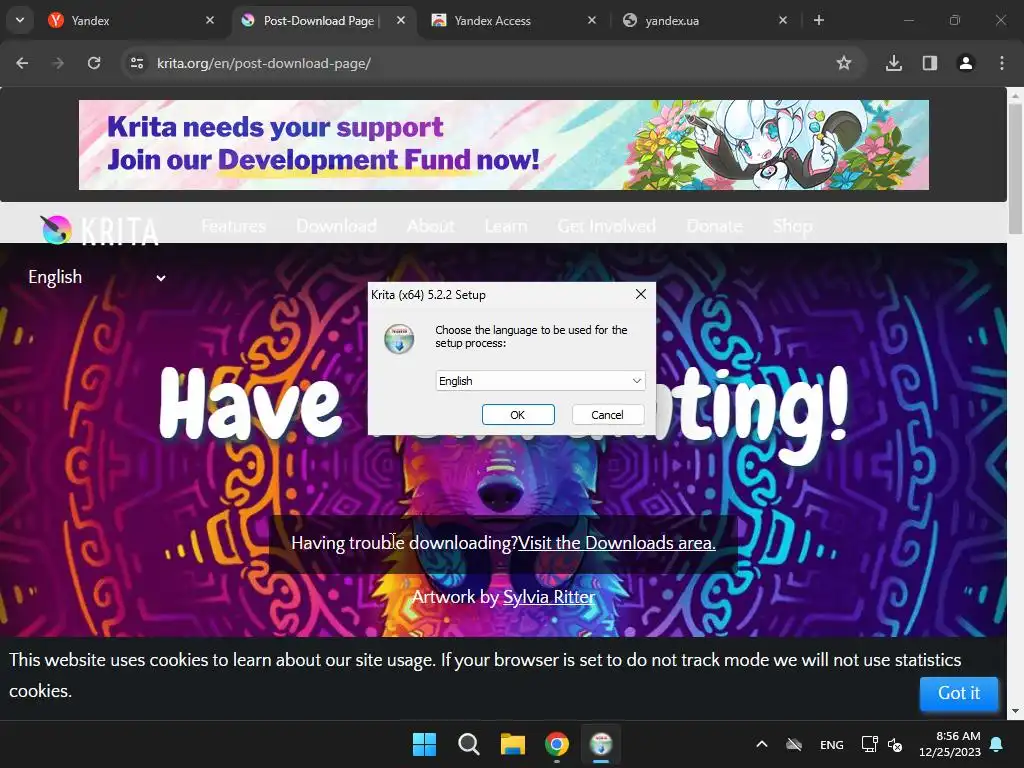Open the About menu item
The width and height of the screenshot is (1024, 768).
coord(430,226)
